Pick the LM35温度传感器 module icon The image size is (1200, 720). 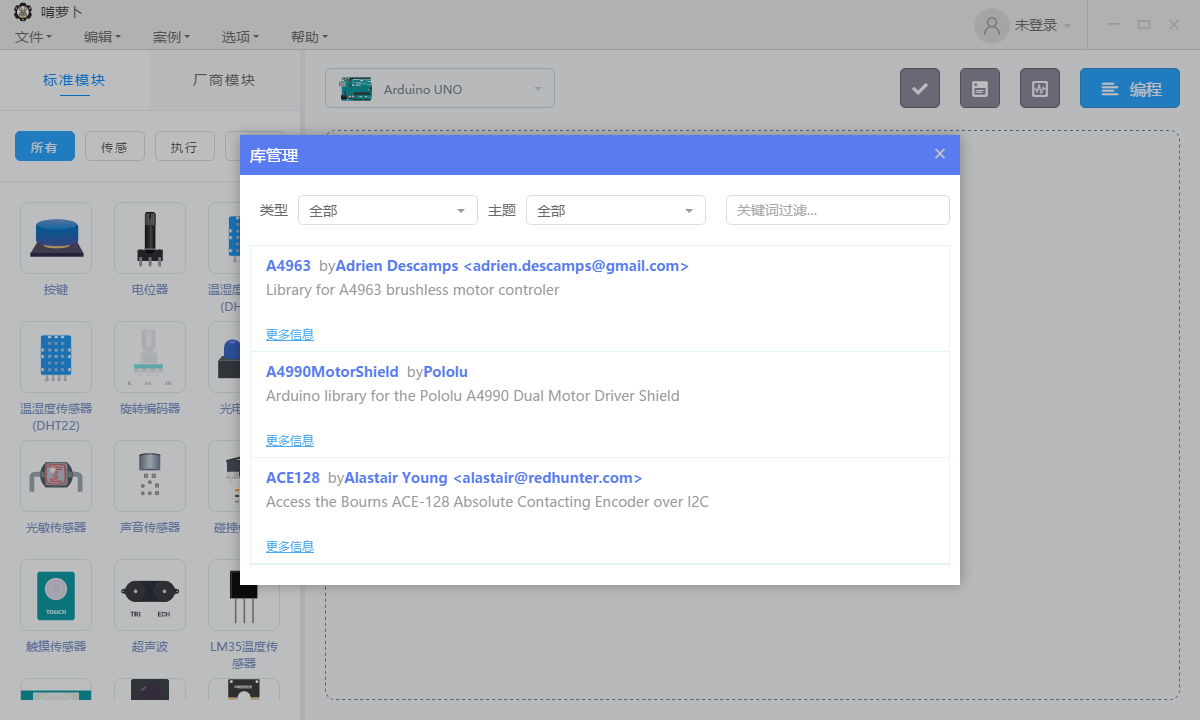click(244, 595)
